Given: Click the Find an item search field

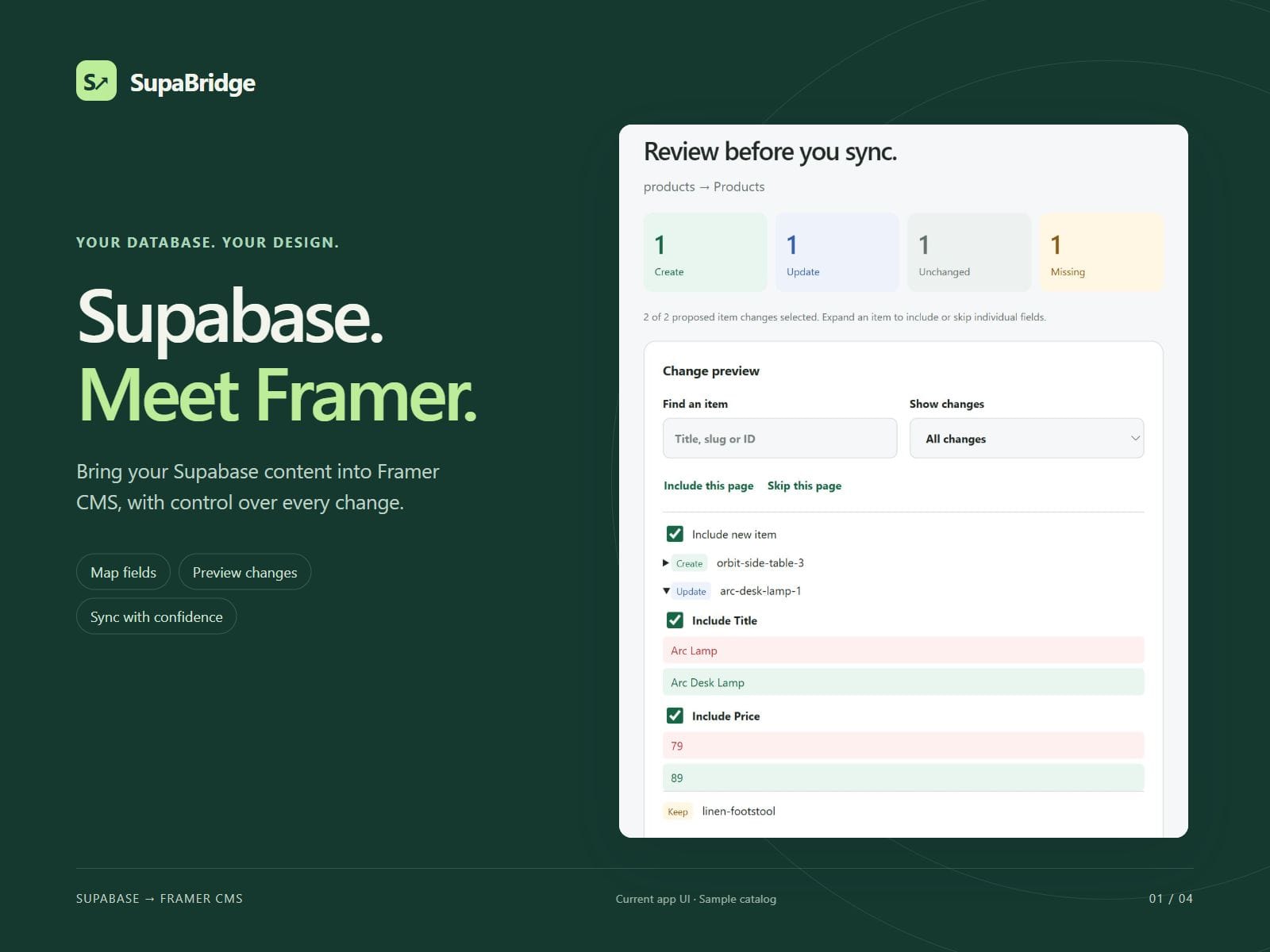Looking at the screenshot, I should pos(779,438).
